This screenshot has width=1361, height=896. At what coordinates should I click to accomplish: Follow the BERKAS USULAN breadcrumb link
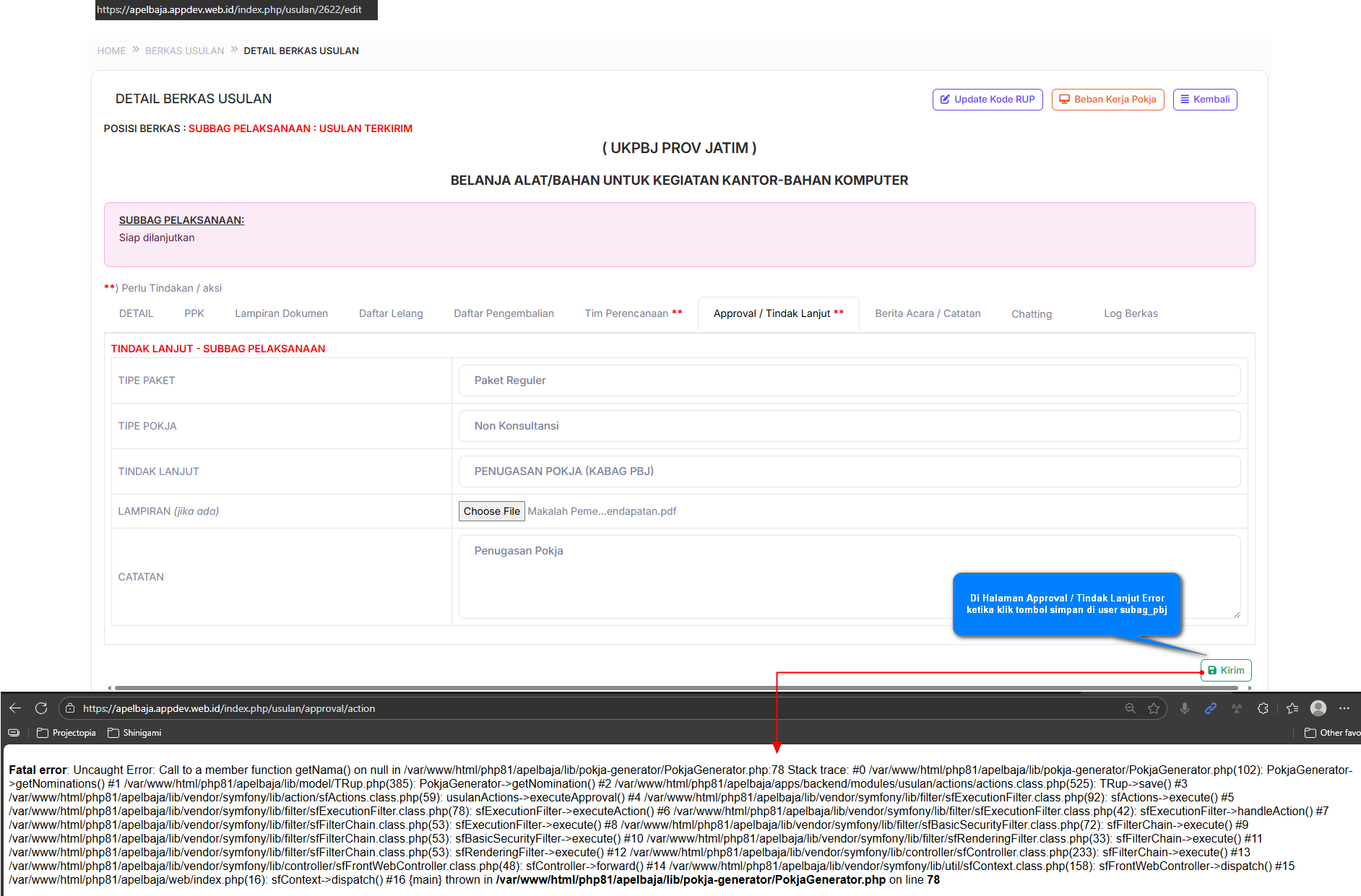point(185,51)
